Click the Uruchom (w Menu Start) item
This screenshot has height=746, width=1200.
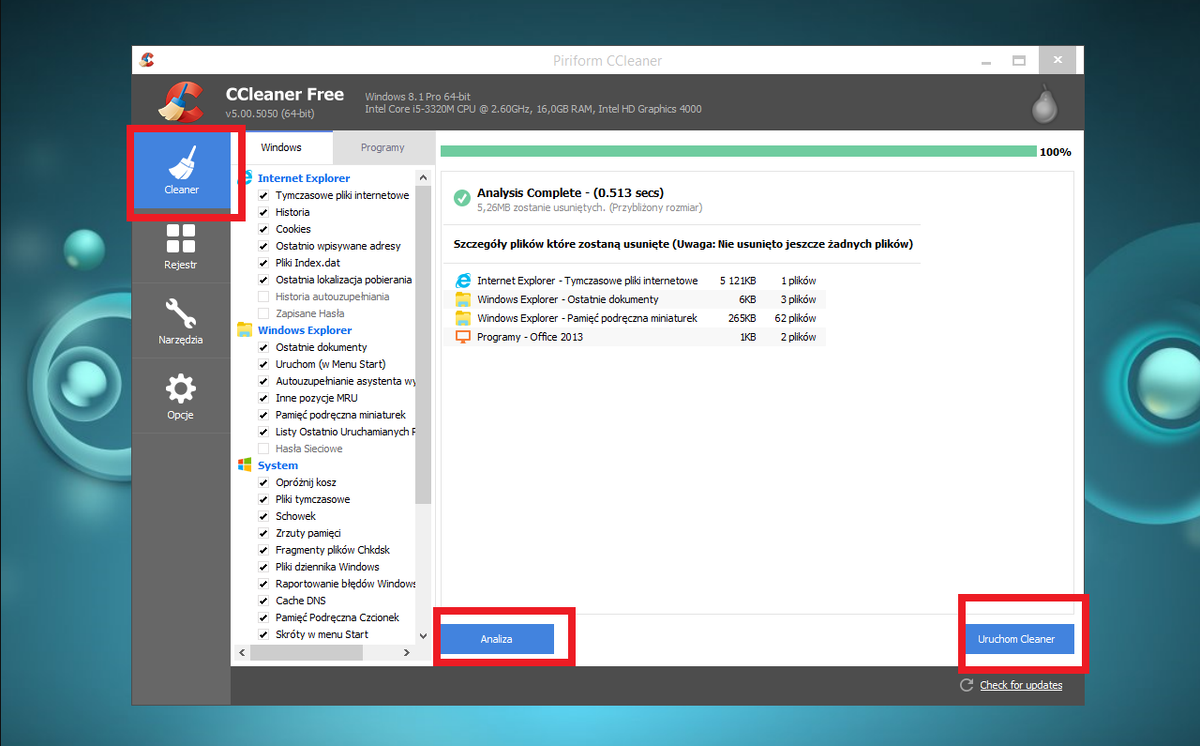click(x=331, y=364)
